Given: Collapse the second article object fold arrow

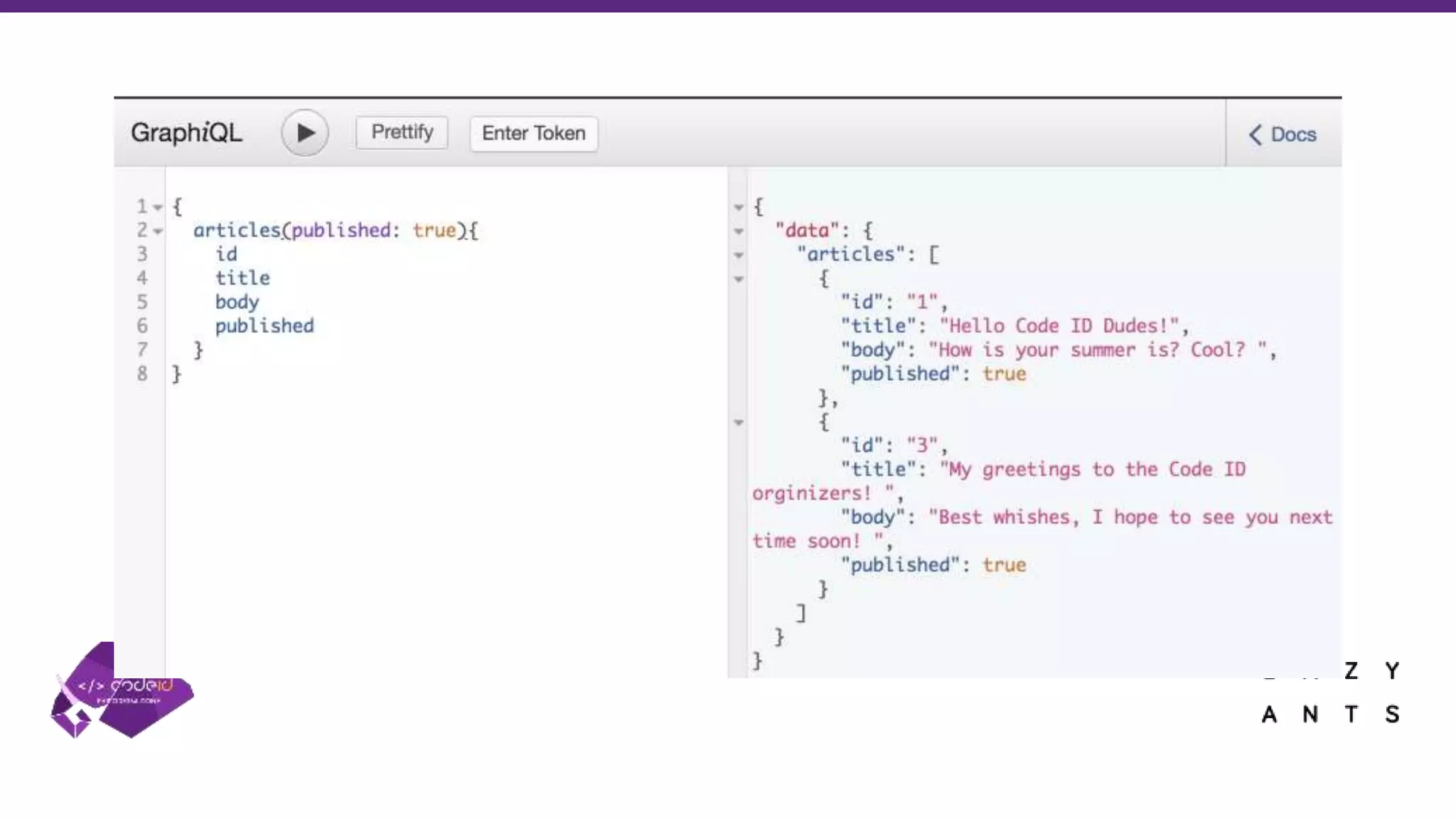Looking at the screenshot, I should (x=739, y=422).
